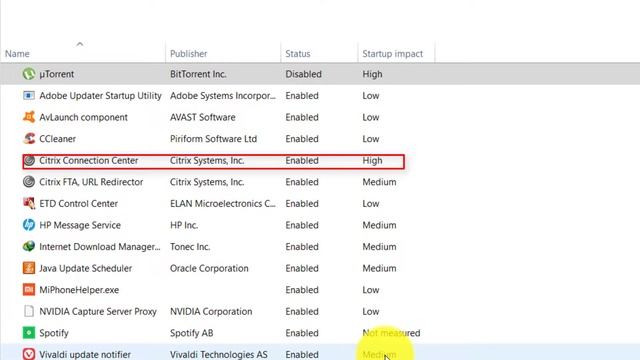Select the Internet Download Manager name
640x360 pixels.
[100, 247]
